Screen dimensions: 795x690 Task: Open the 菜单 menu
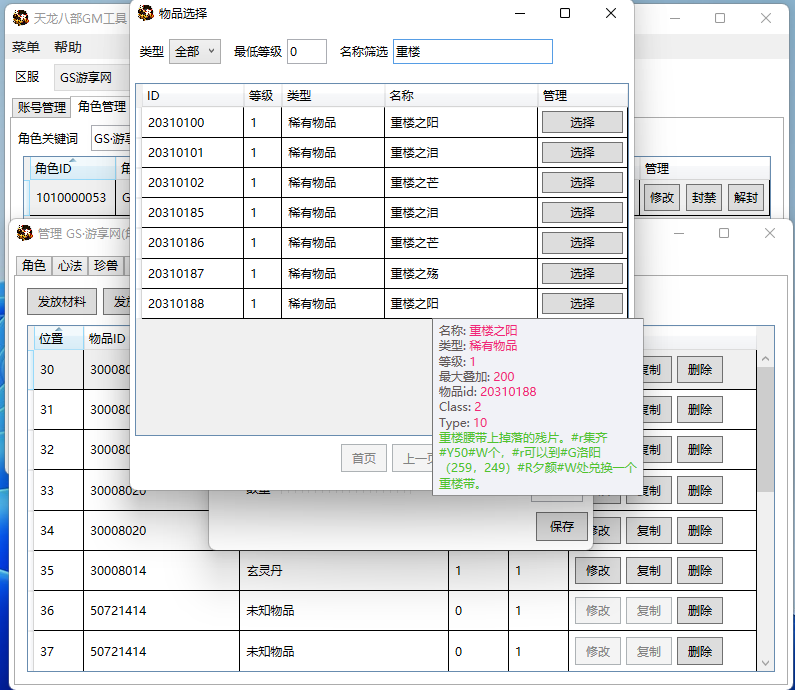coord(26,47)
